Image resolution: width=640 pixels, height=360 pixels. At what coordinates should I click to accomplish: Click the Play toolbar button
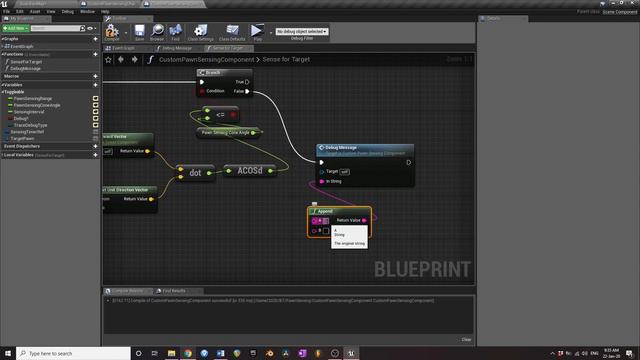pyautogui.click(x=257, y=32)
